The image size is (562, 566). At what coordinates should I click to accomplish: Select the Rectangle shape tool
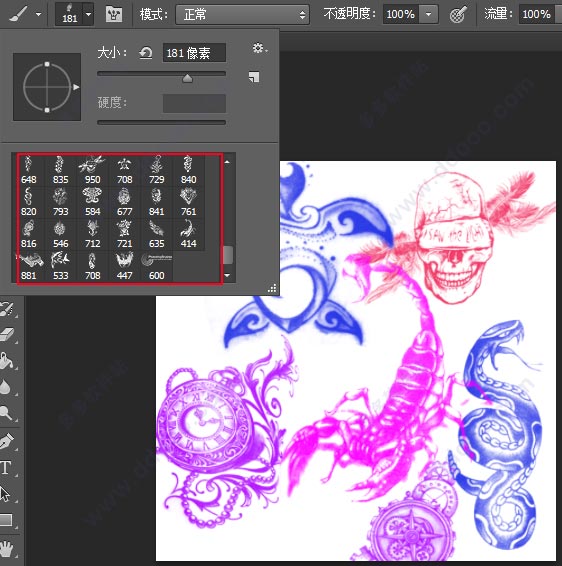coord(6,520)
